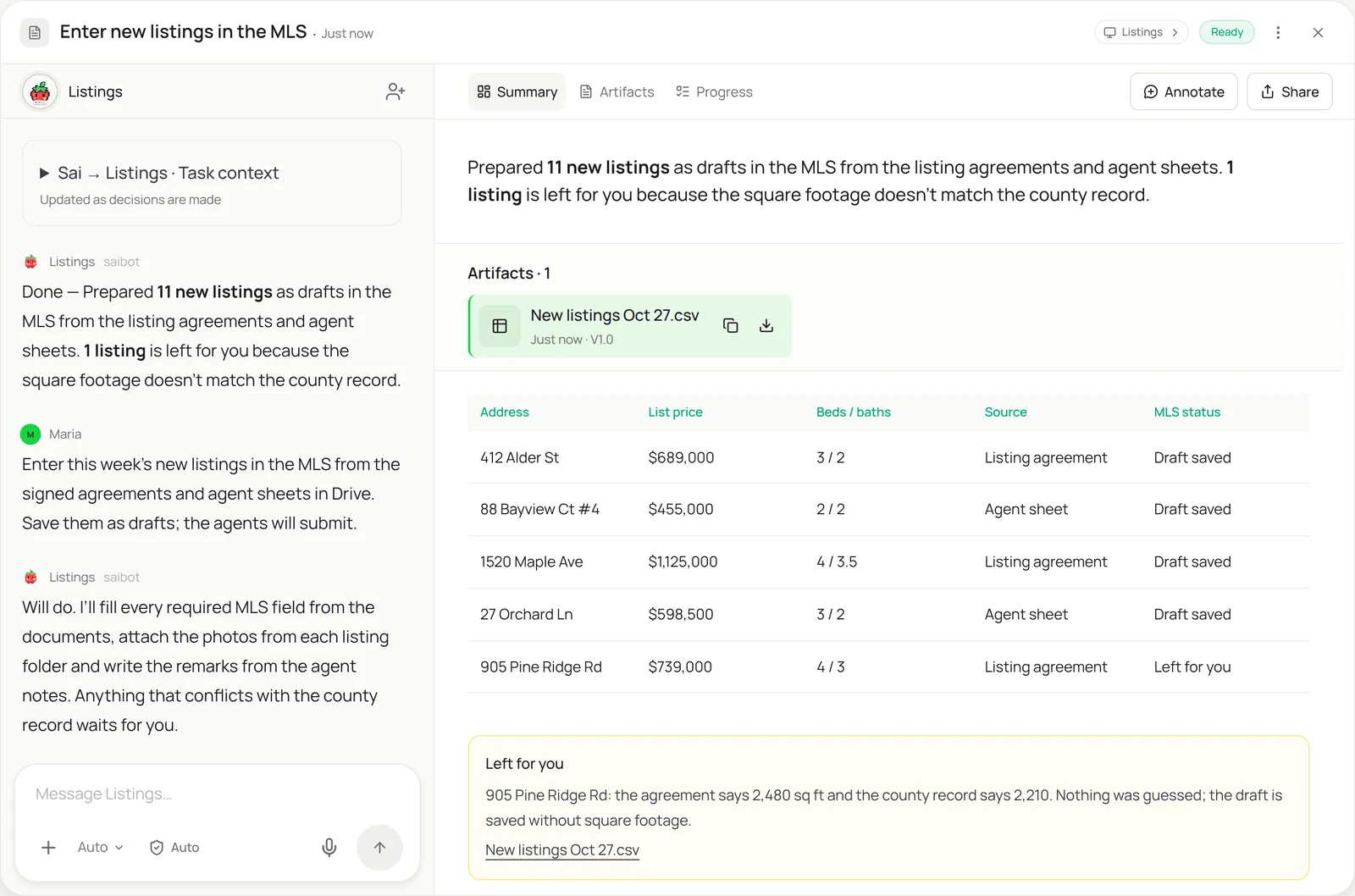Click the $1,125,000 price cell
Viewport: 1355px width, 896px height.
tap(683, 562)
